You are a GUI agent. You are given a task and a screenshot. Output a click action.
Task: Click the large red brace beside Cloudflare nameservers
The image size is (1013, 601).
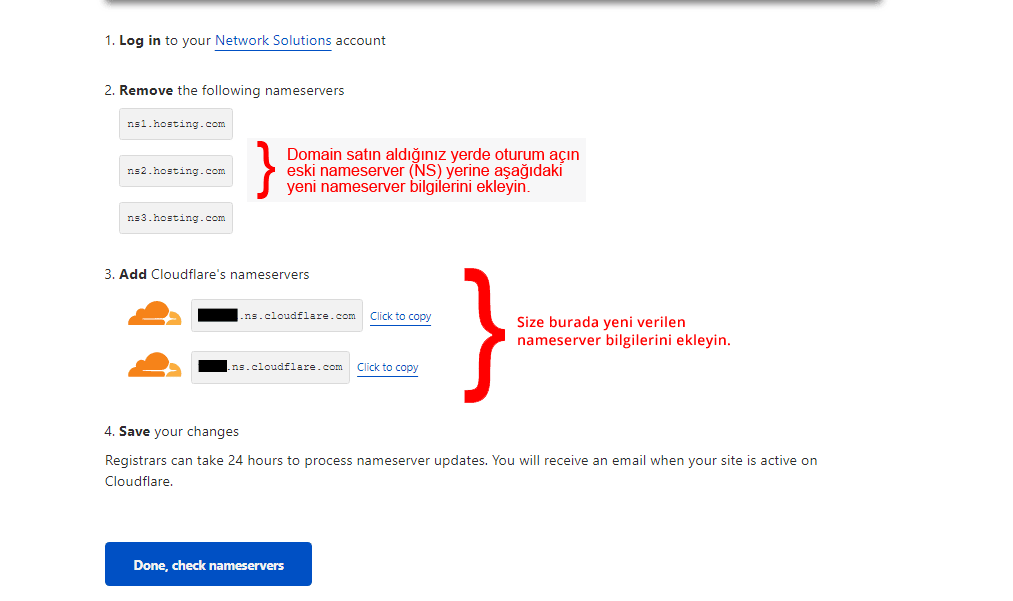click(482, 335)
